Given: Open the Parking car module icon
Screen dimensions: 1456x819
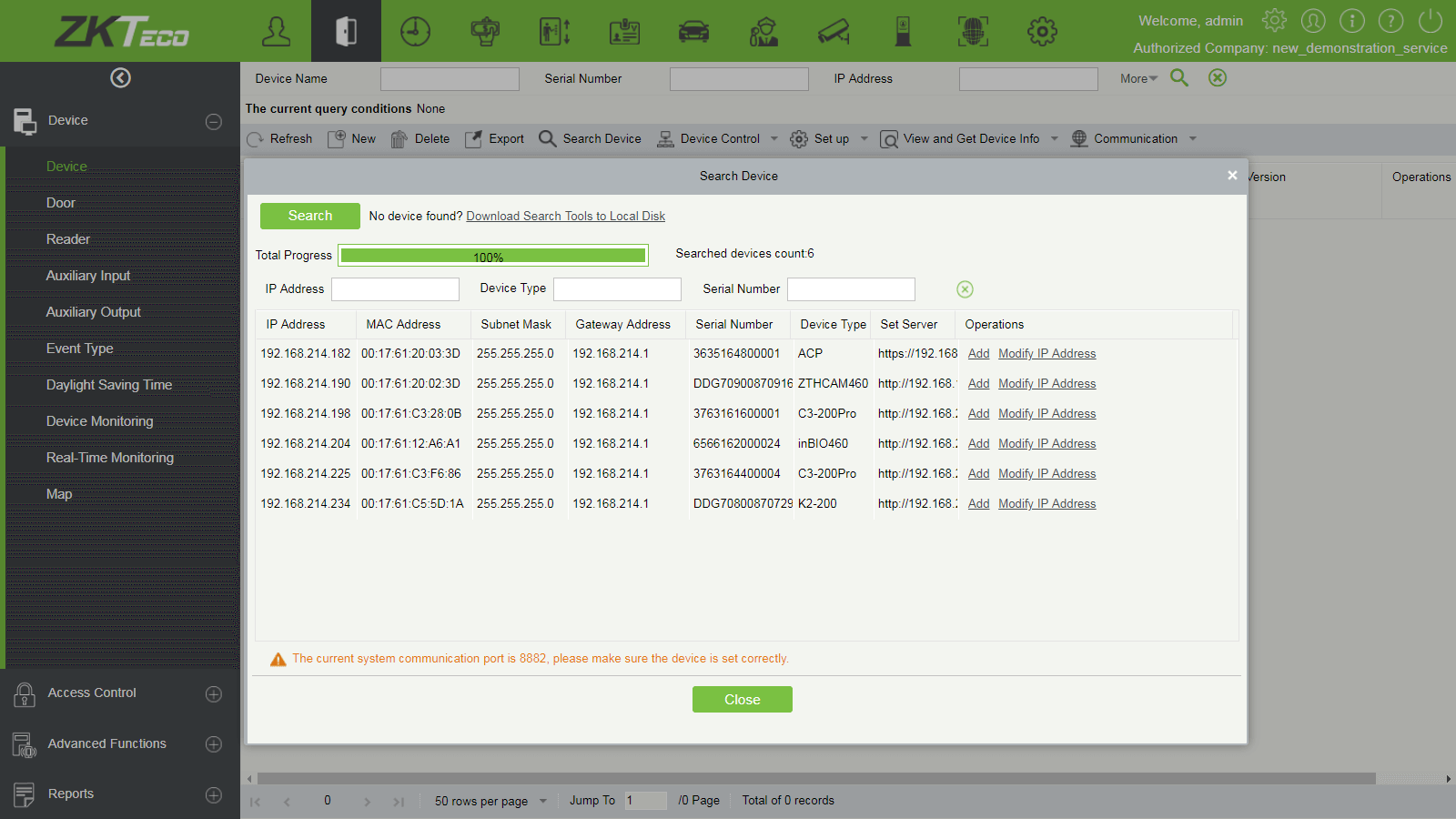Looking at the screenshot, I should [x=693, y=32].
